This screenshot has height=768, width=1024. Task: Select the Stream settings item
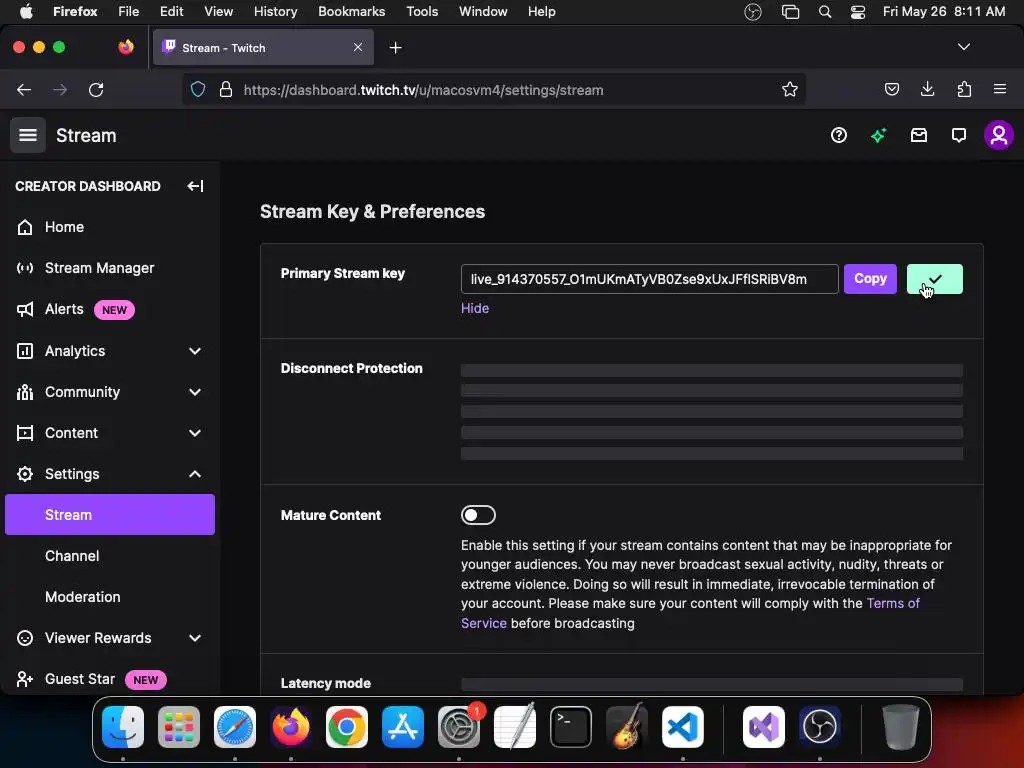(110, 515)
